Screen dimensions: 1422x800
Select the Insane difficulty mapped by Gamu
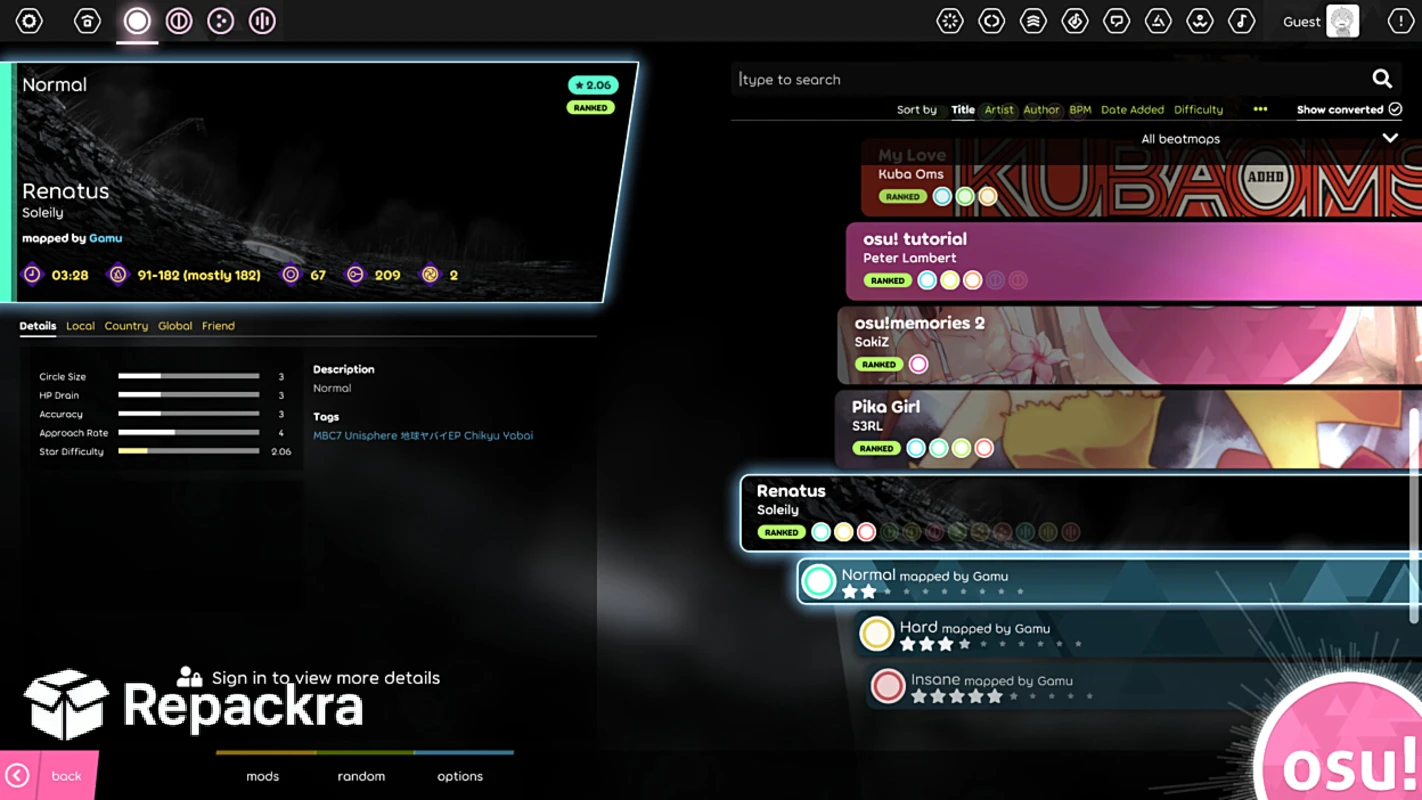[1144, 685]
